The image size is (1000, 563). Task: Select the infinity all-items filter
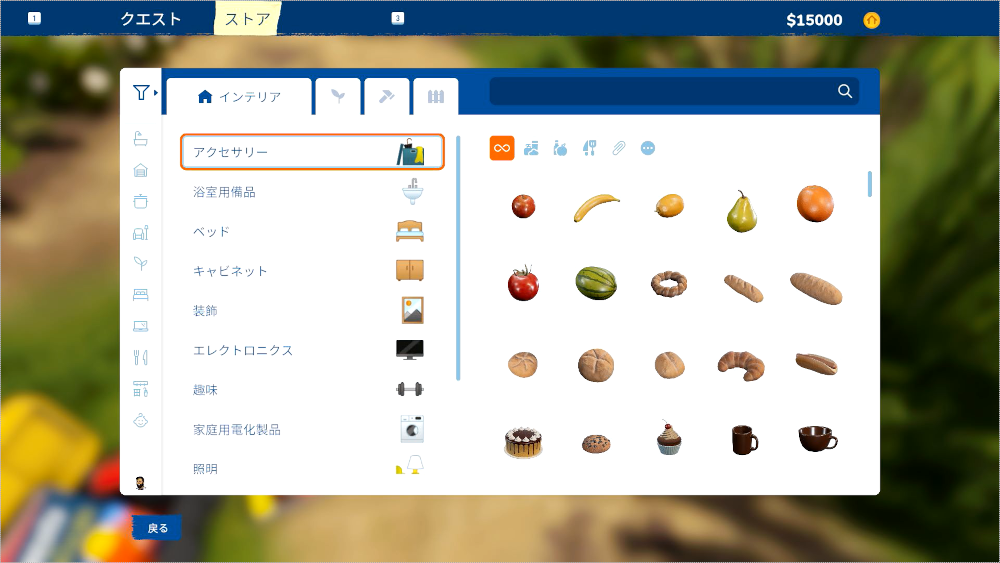click(502, 149)
